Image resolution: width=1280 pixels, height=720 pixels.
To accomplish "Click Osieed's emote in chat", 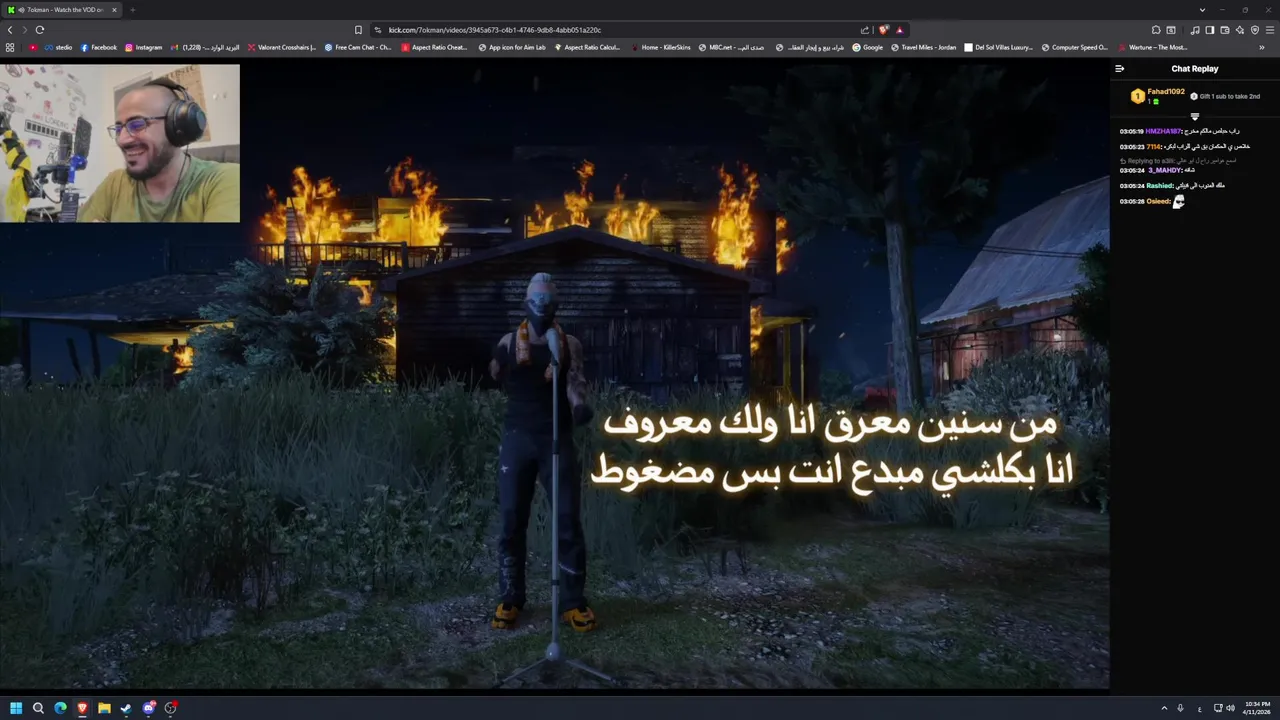I will (x=1179, y=202).
